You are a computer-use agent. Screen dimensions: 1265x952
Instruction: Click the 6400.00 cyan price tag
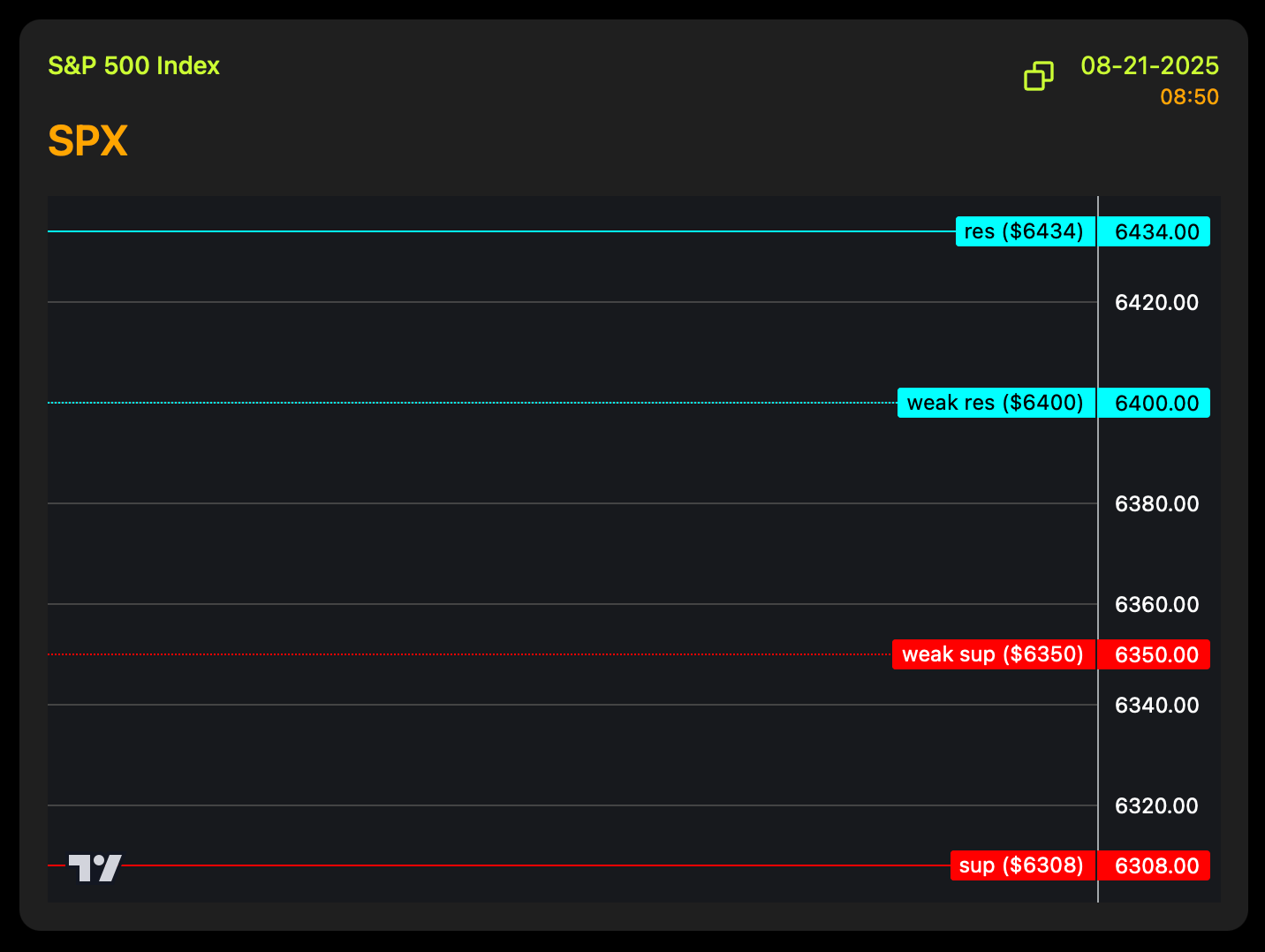pyautogui.click(x=1155, y=403)
